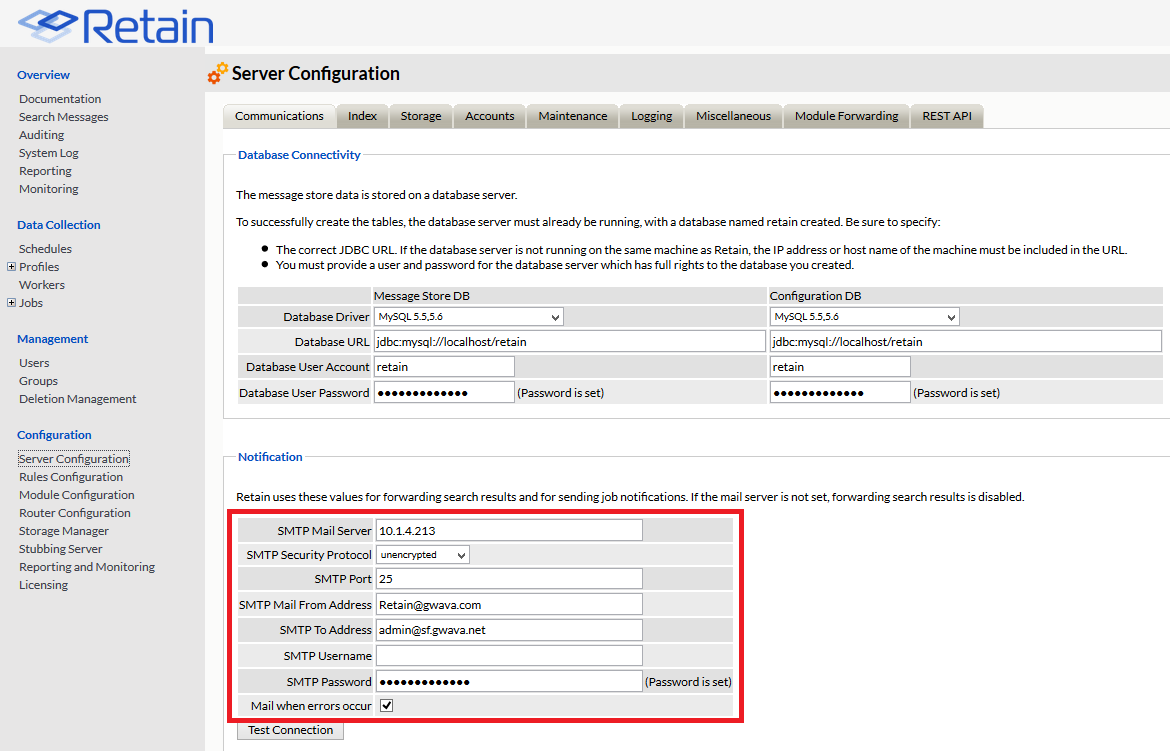Click the SMTP To Address field
This screenshot has height=751, width=1170.
[x=509, y=630]
